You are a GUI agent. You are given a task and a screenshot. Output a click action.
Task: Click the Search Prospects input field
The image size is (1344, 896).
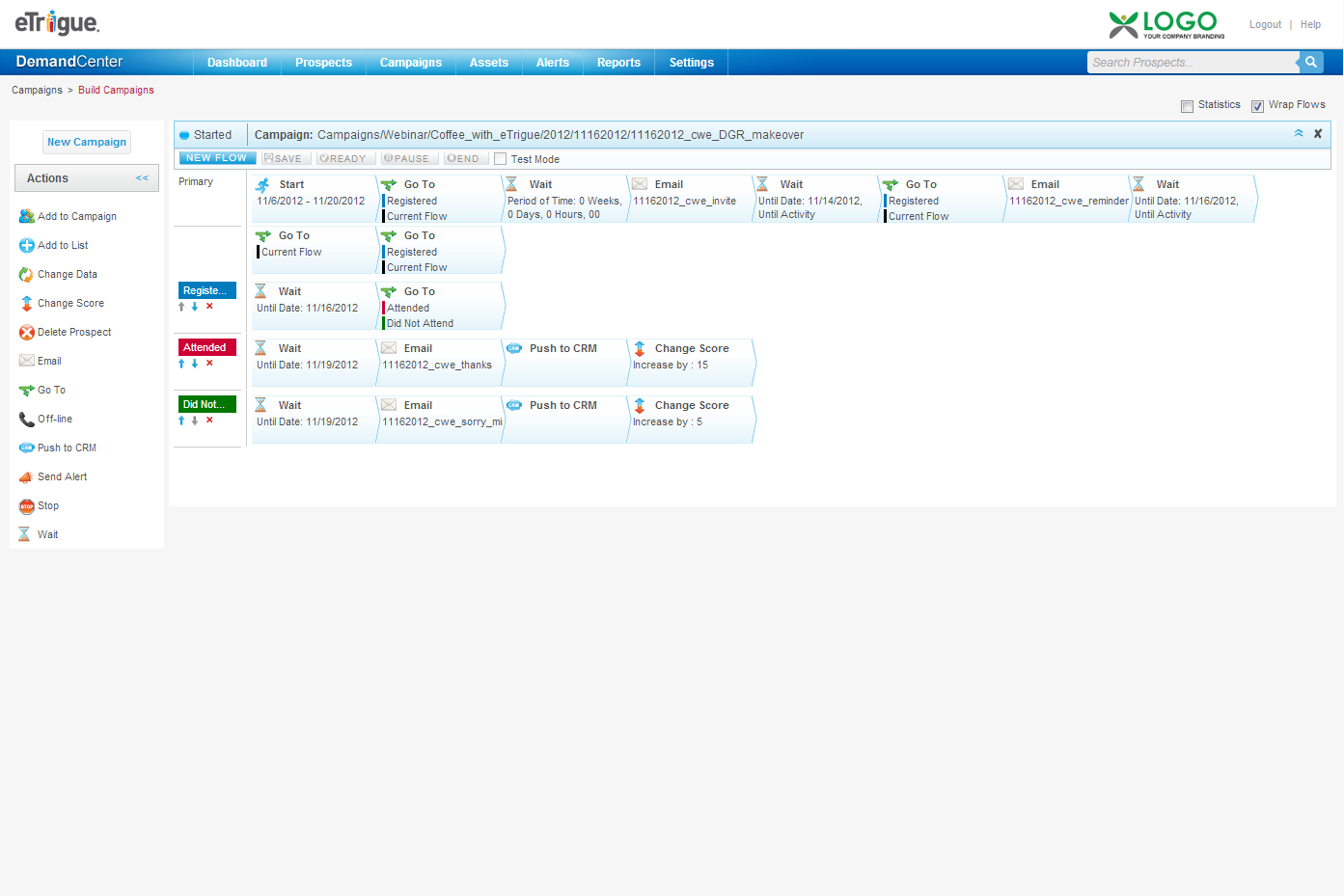pyautogui.click(x=1192, y=63)
